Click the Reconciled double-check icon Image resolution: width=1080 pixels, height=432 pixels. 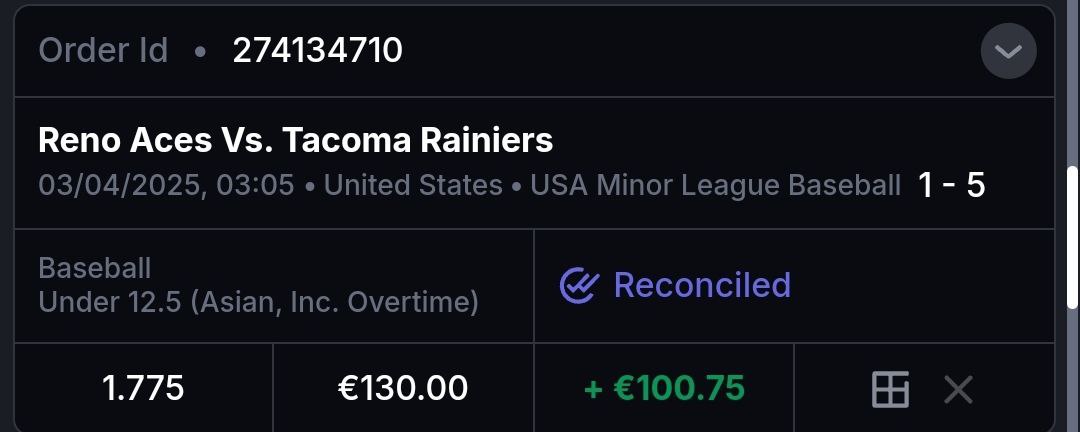tap(579, 286)
